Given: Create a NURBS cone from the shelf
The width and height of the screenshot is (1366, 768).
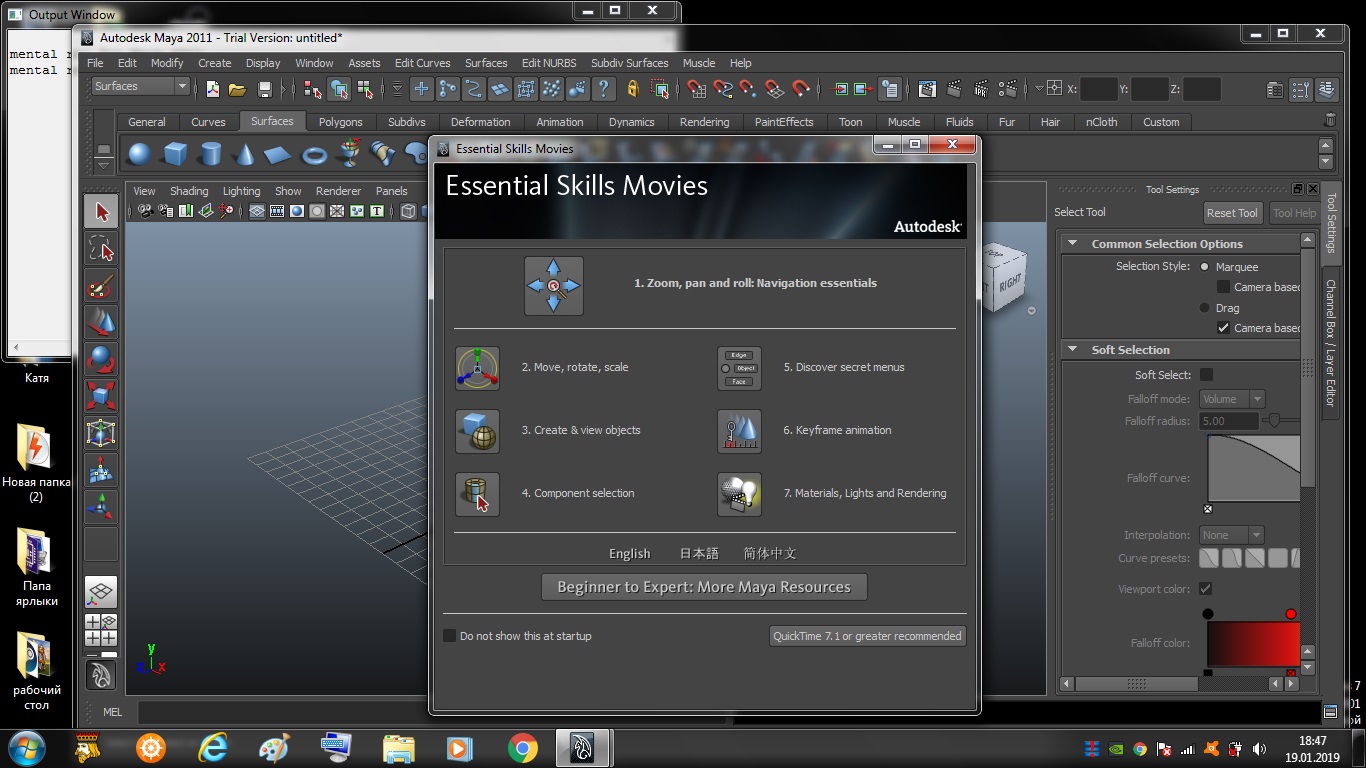Looking at the screenshot, I should coord(245,154).
